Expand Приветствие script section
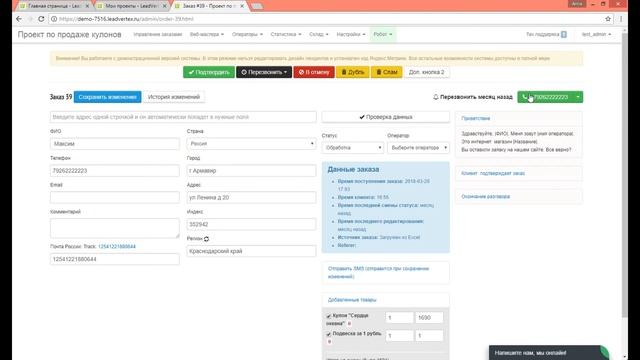The image size is (640, 360). point(476,118)
